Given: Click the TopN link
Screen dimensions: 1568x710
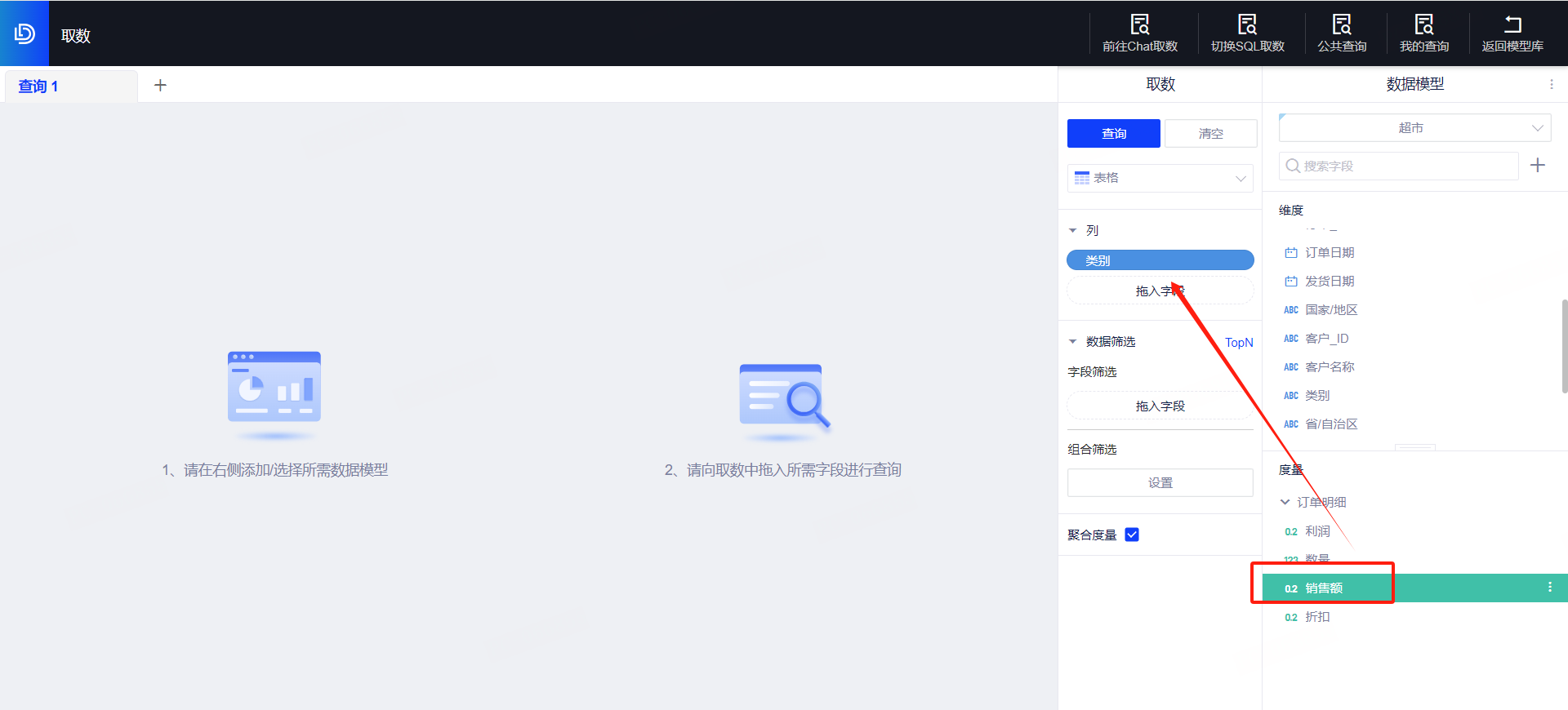Looking at the screenshot, I should (x=1238, y=343).
